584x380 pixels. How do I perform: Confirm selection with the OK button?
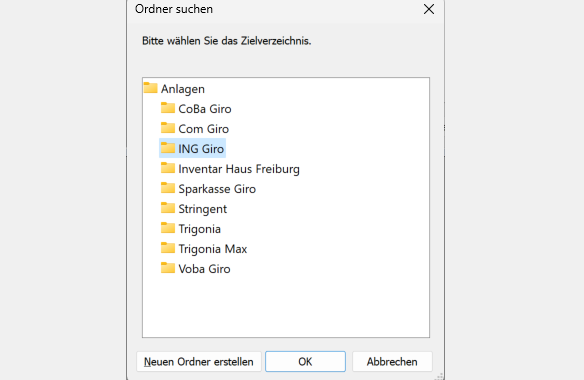pos(305,361)
